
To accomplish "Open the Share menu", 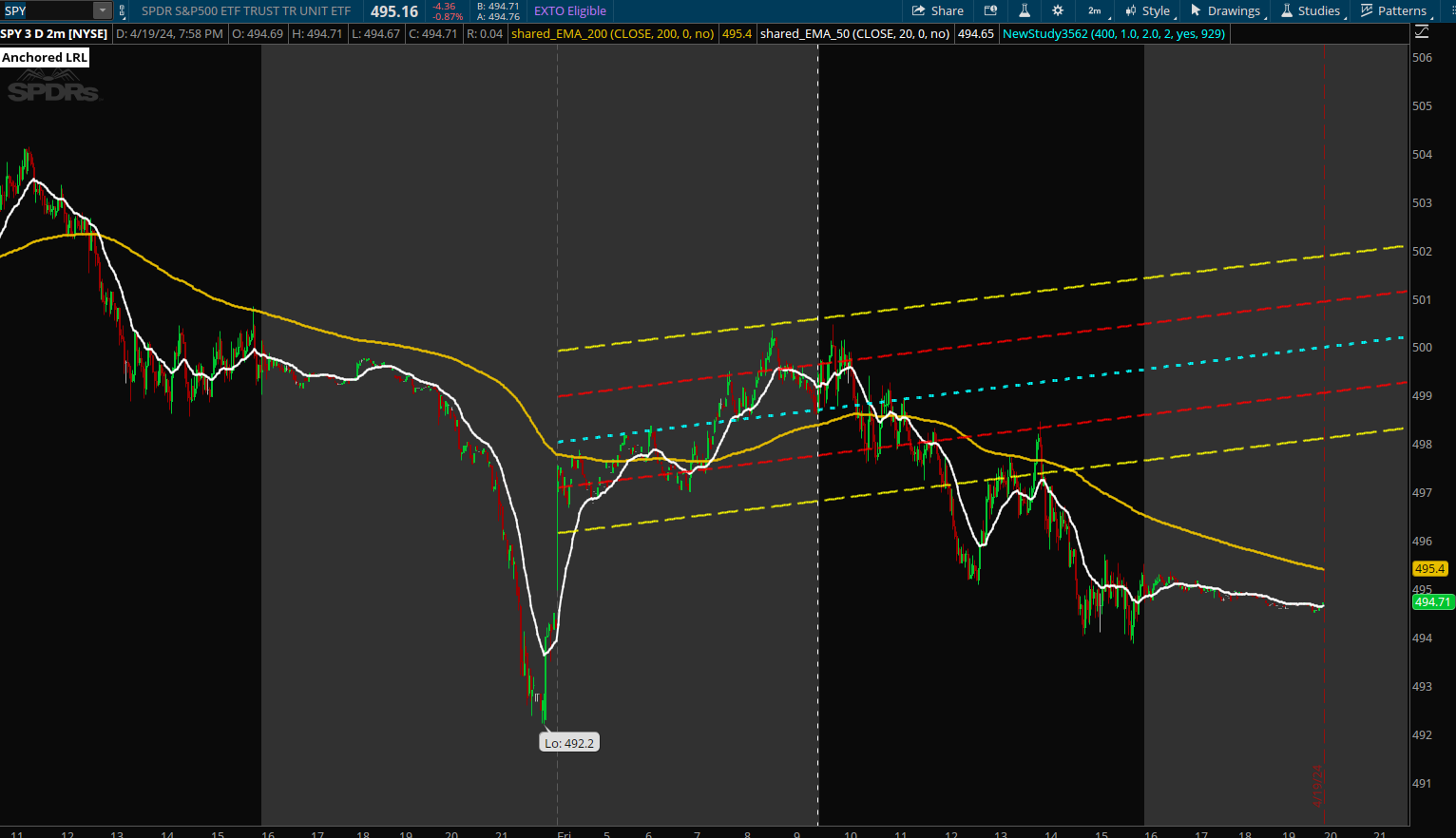I will coord(937,11).
